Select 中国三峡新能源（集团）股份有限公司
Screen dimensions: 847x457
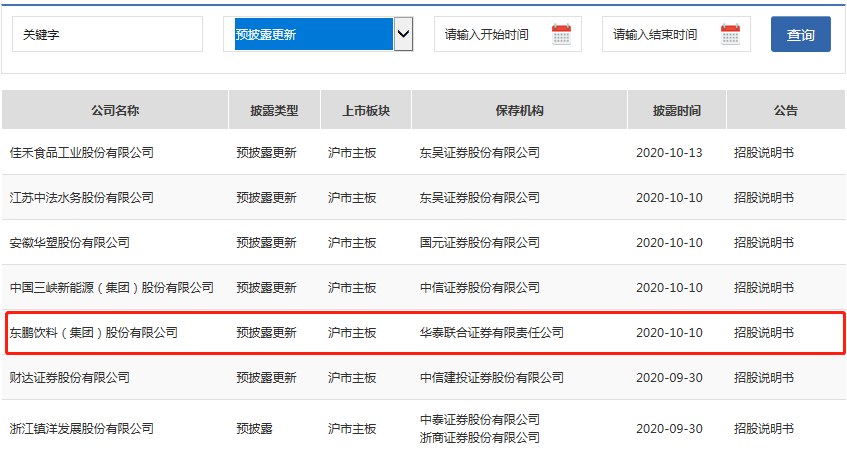(112, 287)
